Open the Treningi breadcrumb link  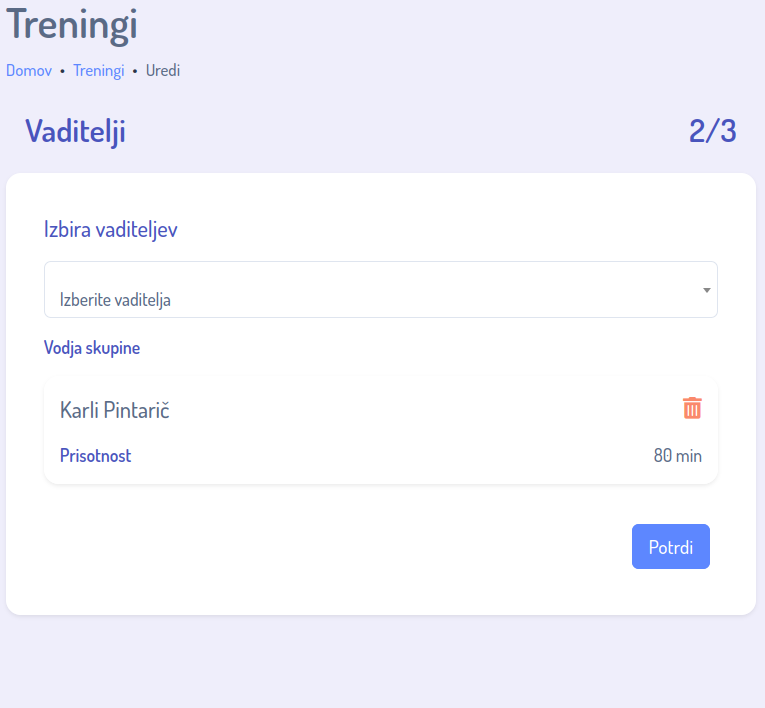tap(98, 71)
